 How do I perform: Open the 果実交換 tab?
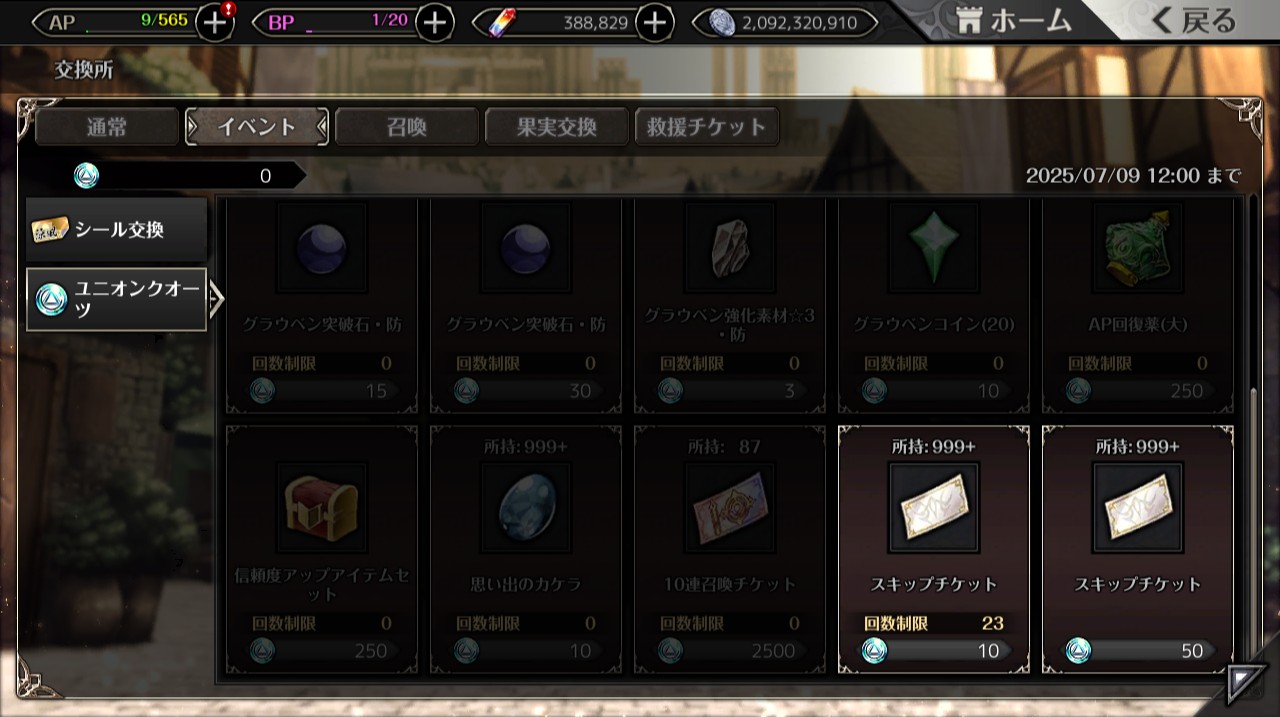pos(557,127)
